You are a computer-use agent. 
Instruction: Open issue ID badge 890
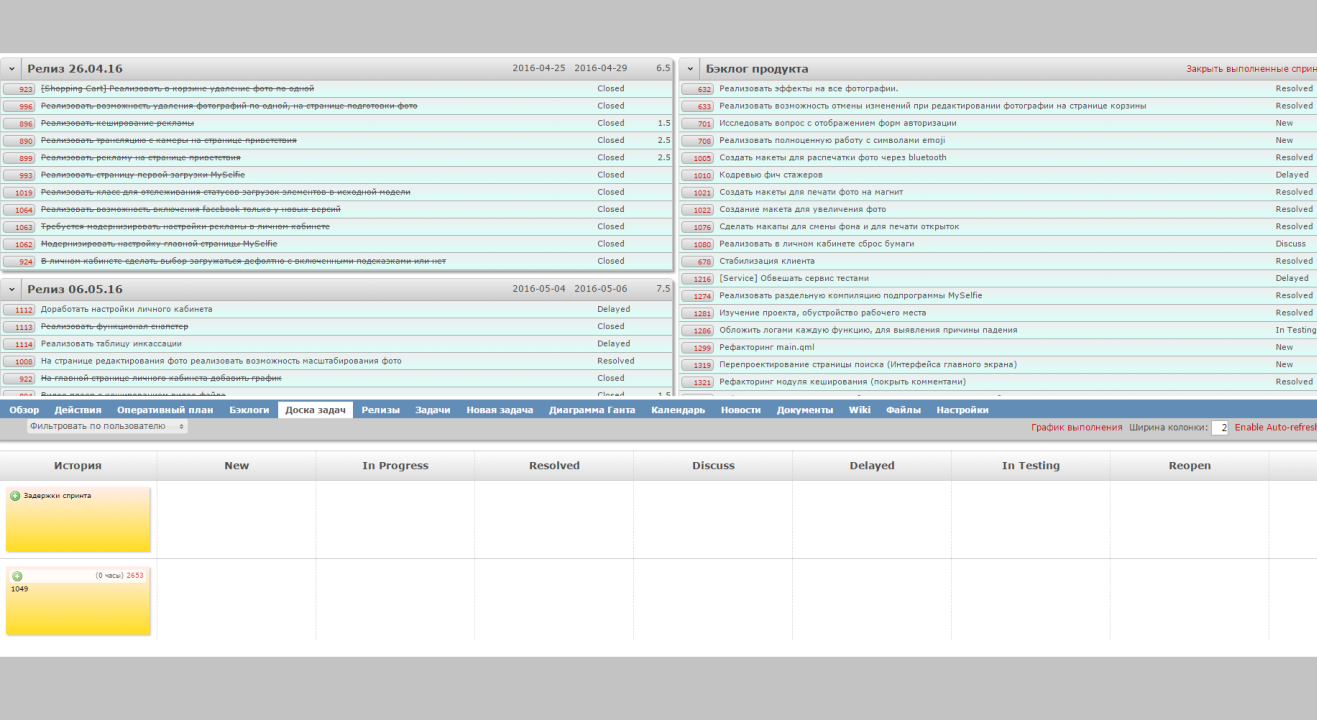pos(20,141)
